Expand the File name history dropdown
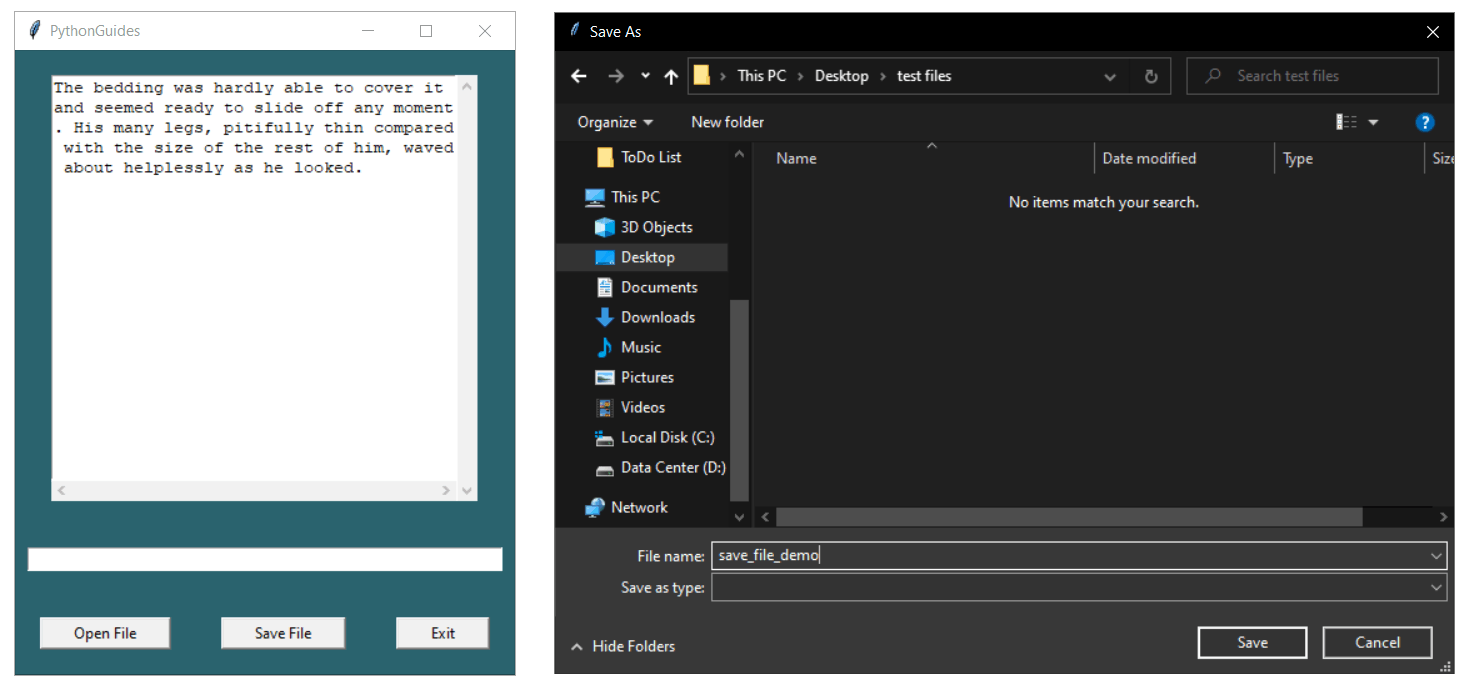 tap(1436, 555)
